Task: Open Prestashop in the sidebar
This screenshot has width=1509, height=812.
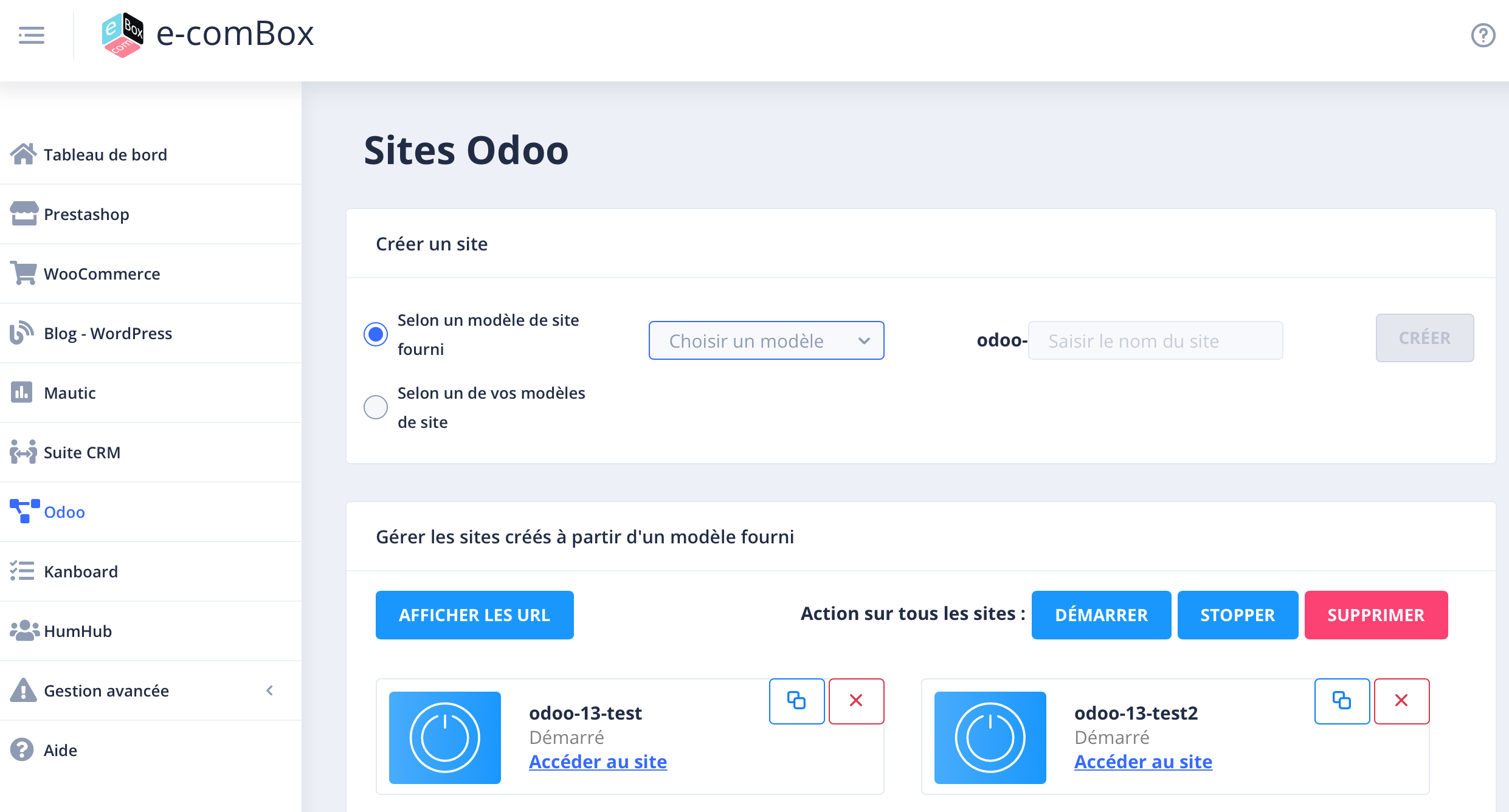Action: point(86,215)
